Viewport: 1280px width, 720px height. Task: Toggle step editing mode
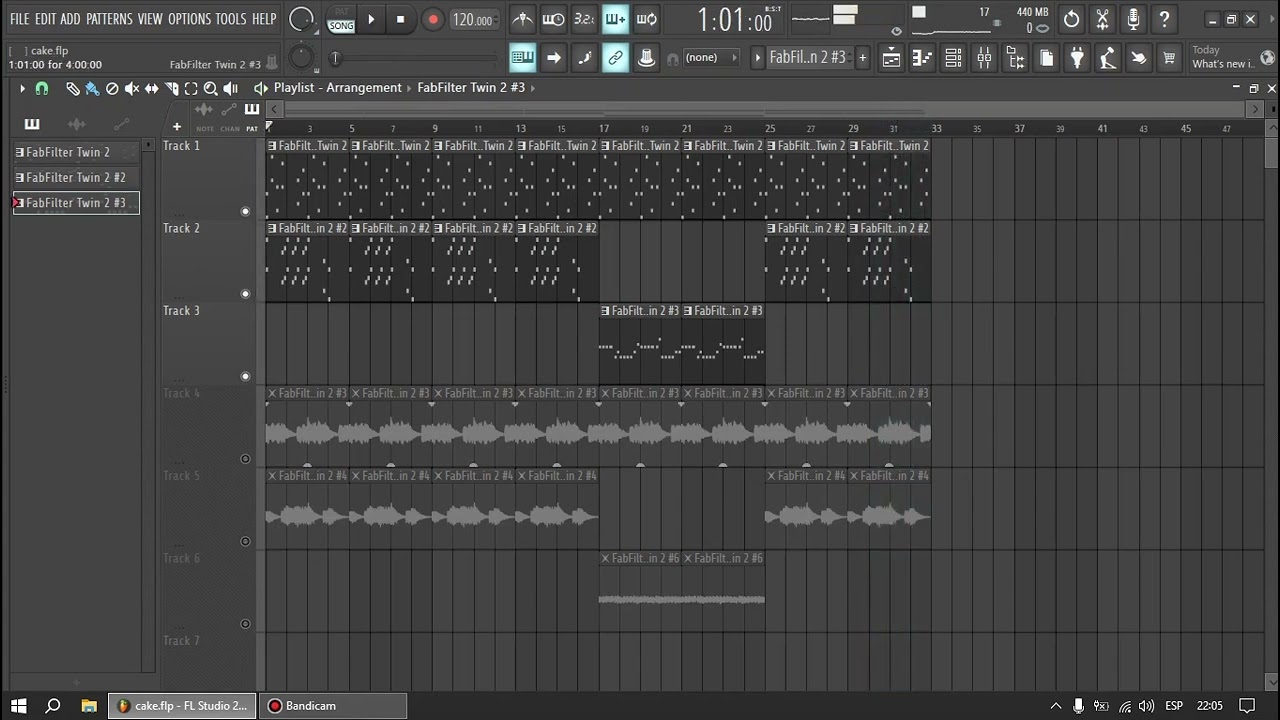(584, 58)
